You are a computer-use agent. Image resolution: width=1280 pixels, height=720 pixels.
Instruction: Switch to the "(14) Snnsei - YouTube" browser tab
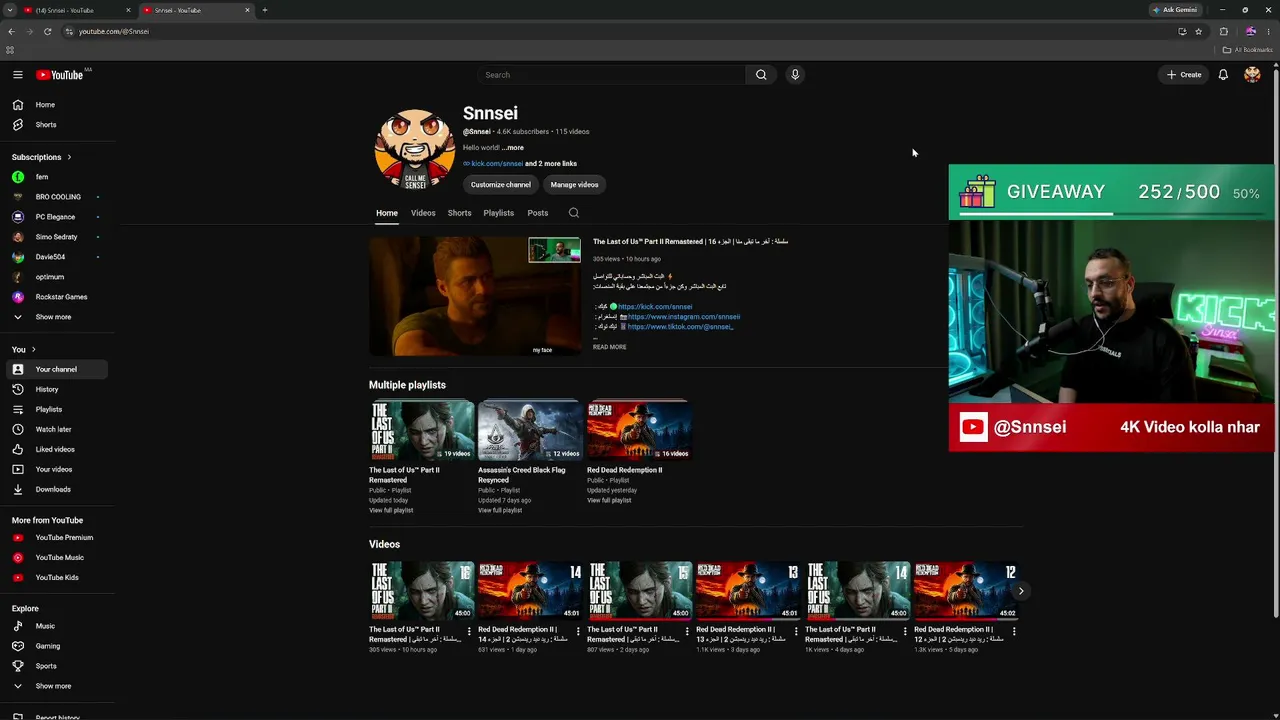coord(76,10)
